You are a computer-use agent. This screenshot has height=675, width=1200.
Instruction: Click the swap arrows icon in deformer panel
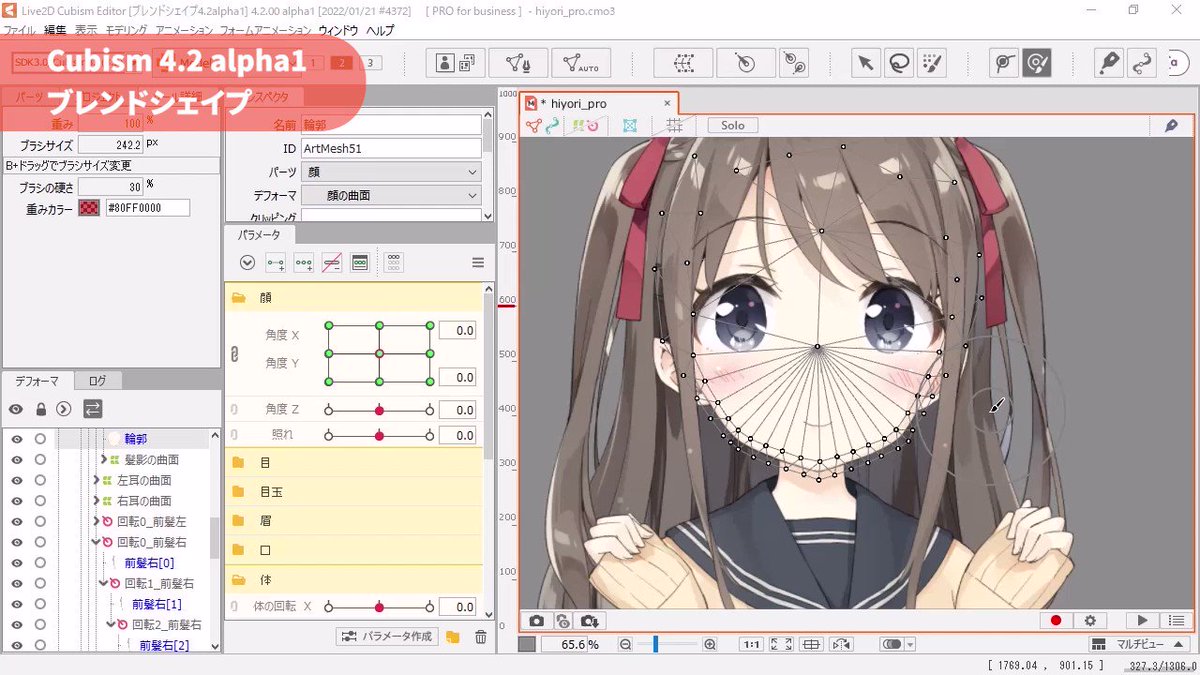[92, 408]
